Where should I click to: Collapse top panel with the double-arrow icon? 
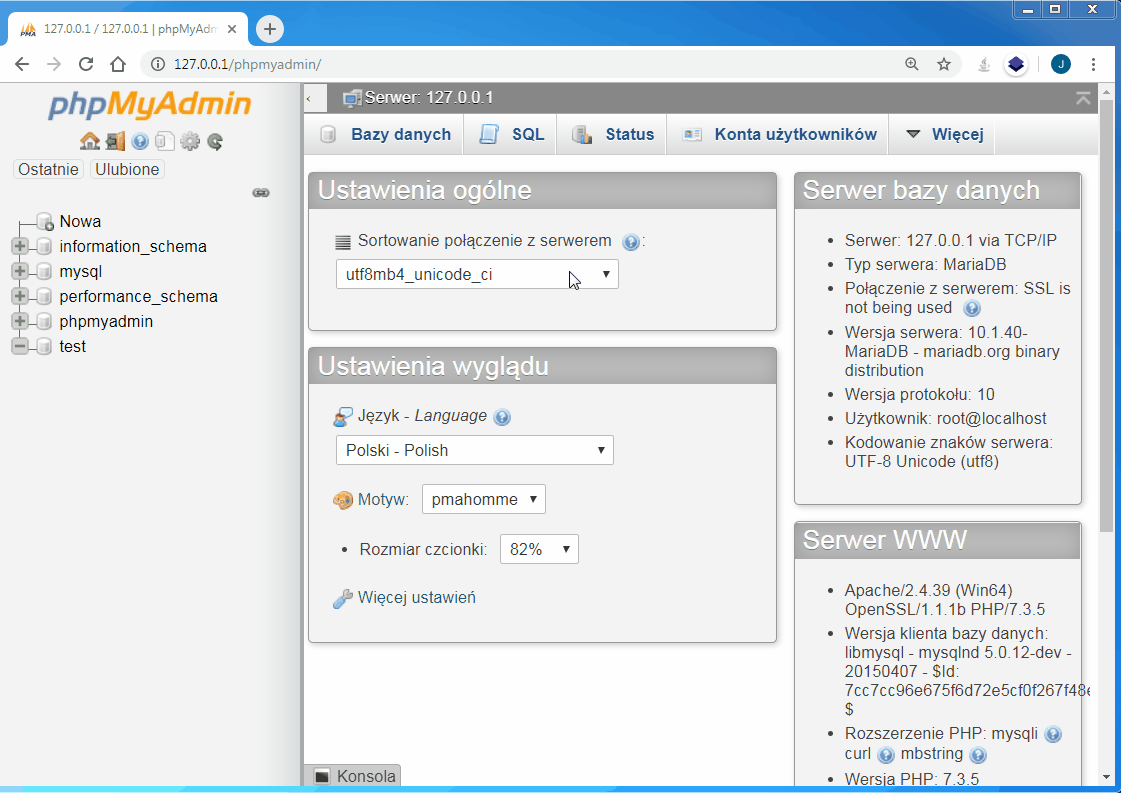pyautogui.click(x=1083, y=98)
